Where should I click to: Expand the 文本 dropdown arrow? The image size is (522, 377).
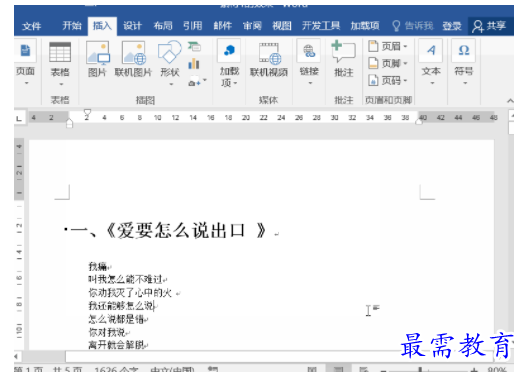tap(432, 83)
